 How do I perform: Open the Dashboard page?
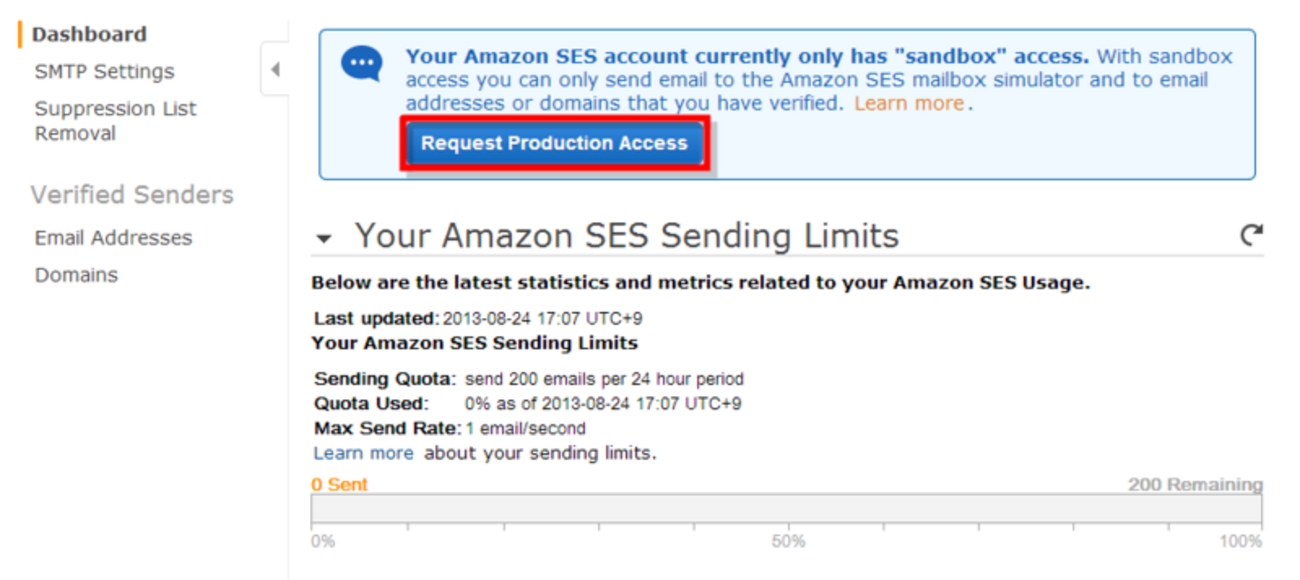(x=89, y=34)
